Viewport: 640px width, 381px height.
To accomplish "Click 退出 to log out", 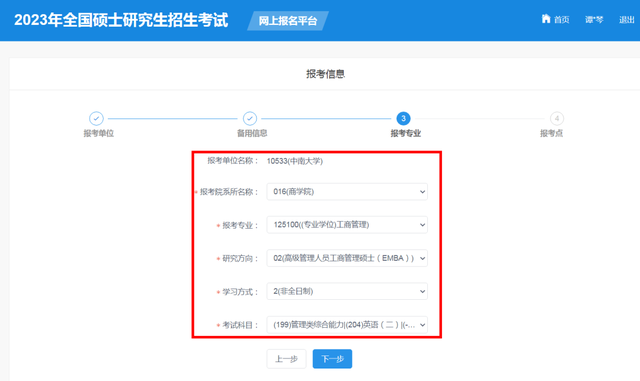I will tap(627, 20).
